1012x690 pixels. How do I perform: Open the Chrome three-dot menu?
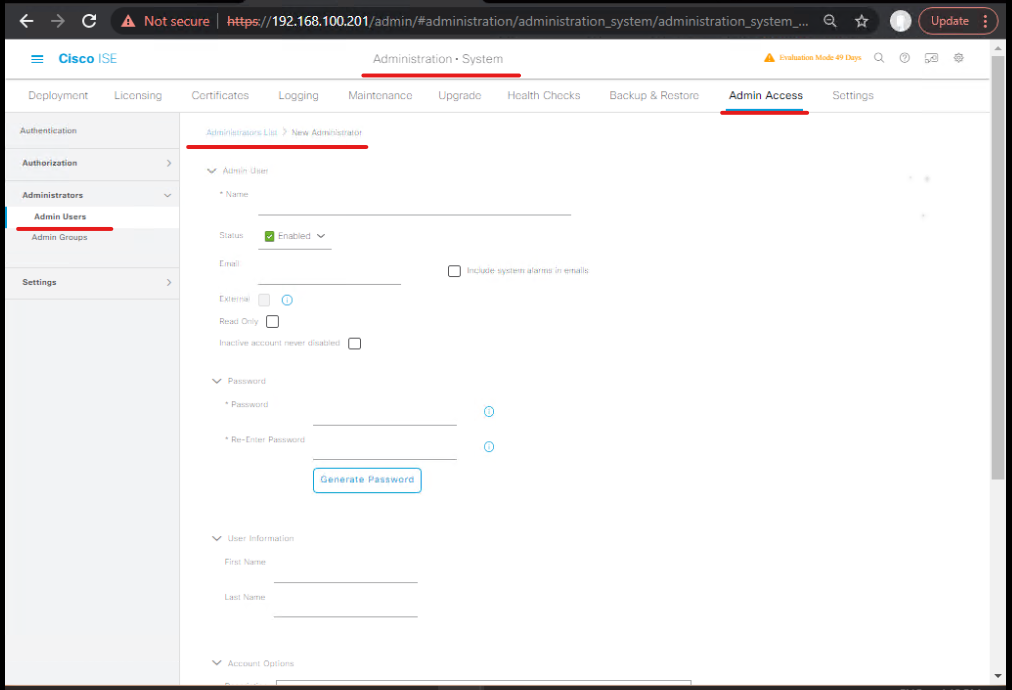tap(985, 21)
